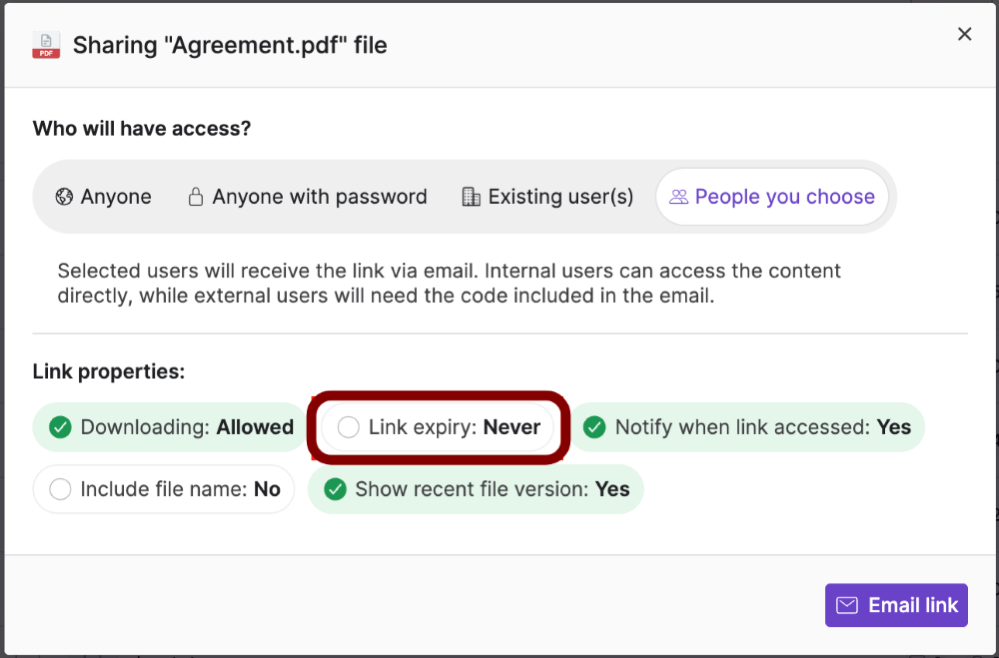Click the PDF file icon in the dialog title

[x=46, y=44]
